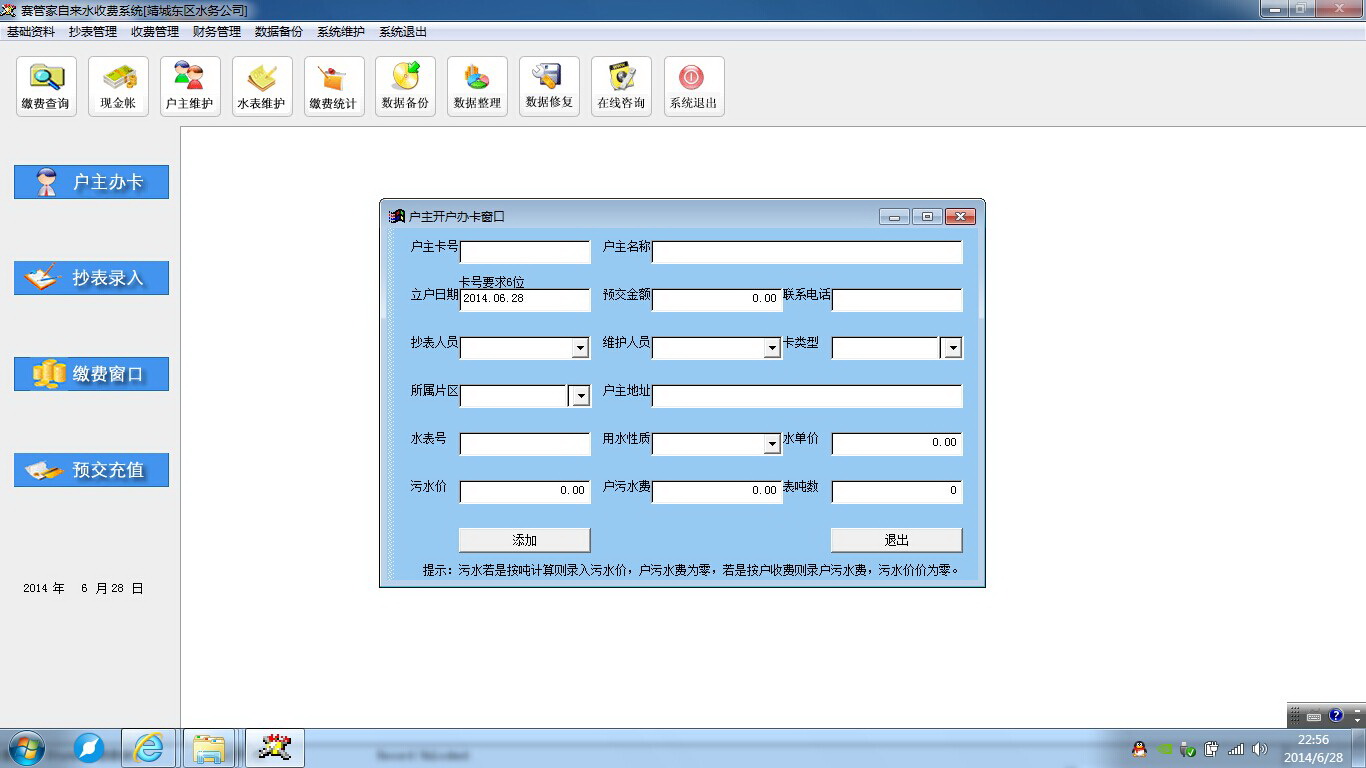
Task: Focus the 户污水费 field
Action: click(x=717, y=492)
